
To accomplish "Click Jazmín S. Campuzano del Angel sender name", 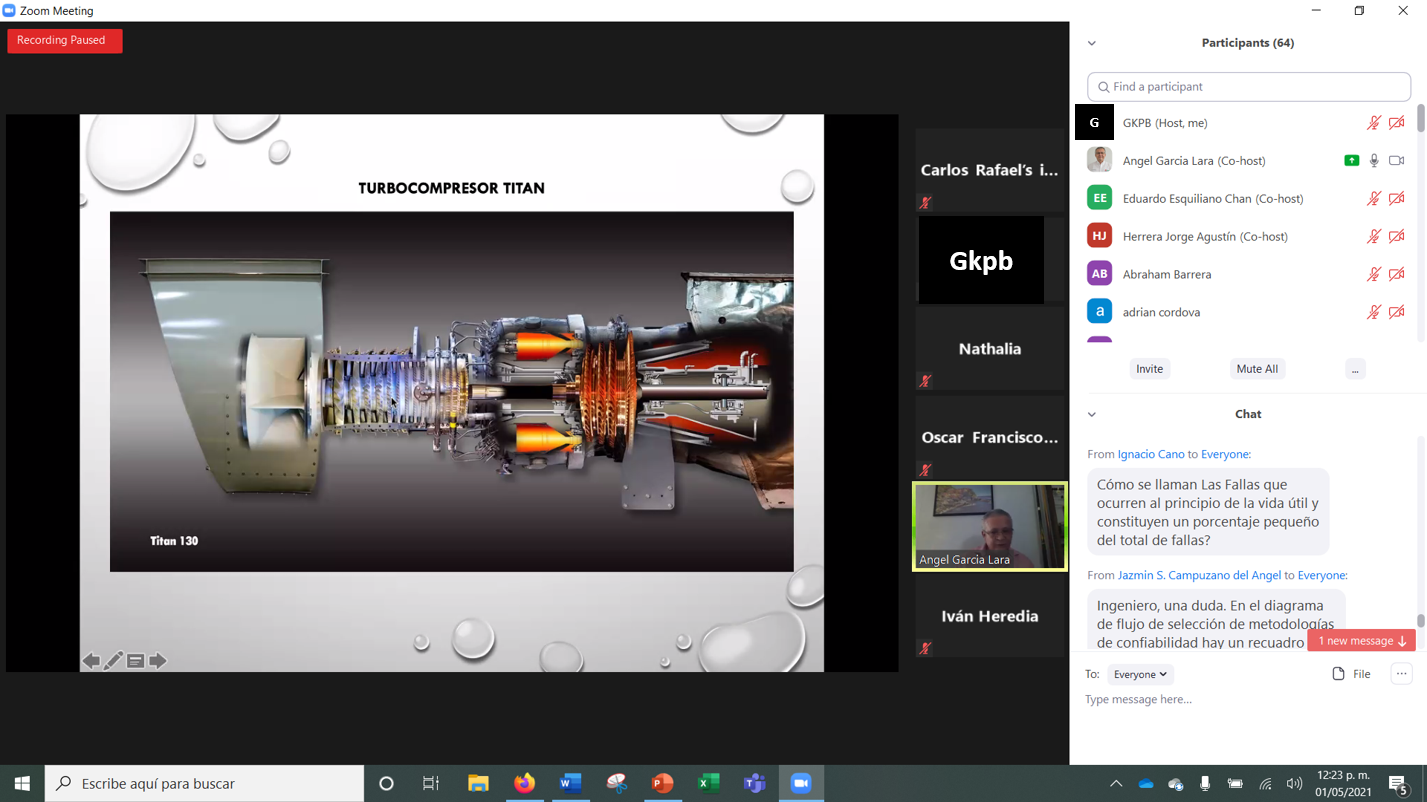I will point(1199,575).
